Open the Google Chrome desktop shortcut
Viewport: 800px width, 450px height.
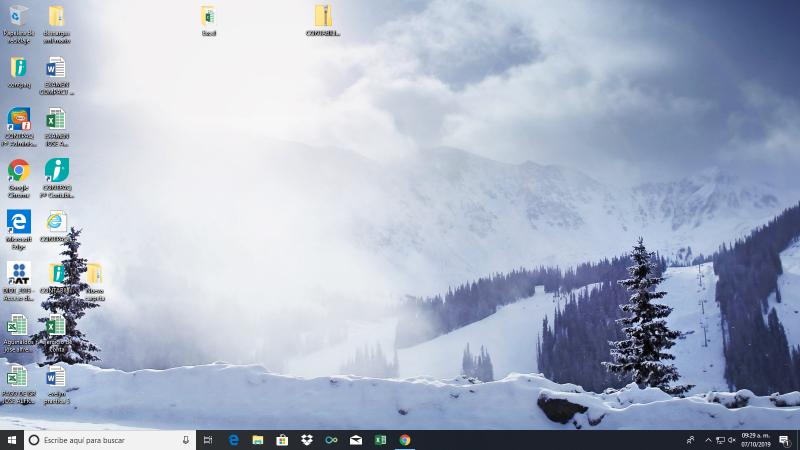pos(19,171)
